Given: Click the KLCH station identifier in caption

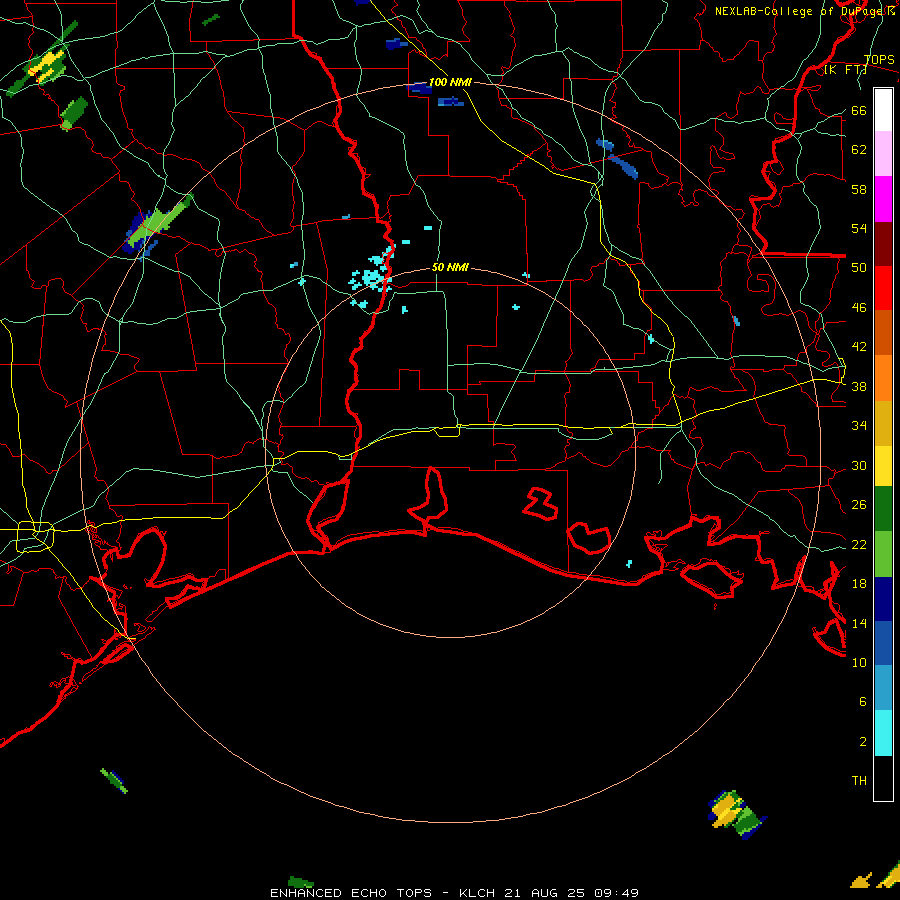Looking at the screenshot, I should pos(476,893).
